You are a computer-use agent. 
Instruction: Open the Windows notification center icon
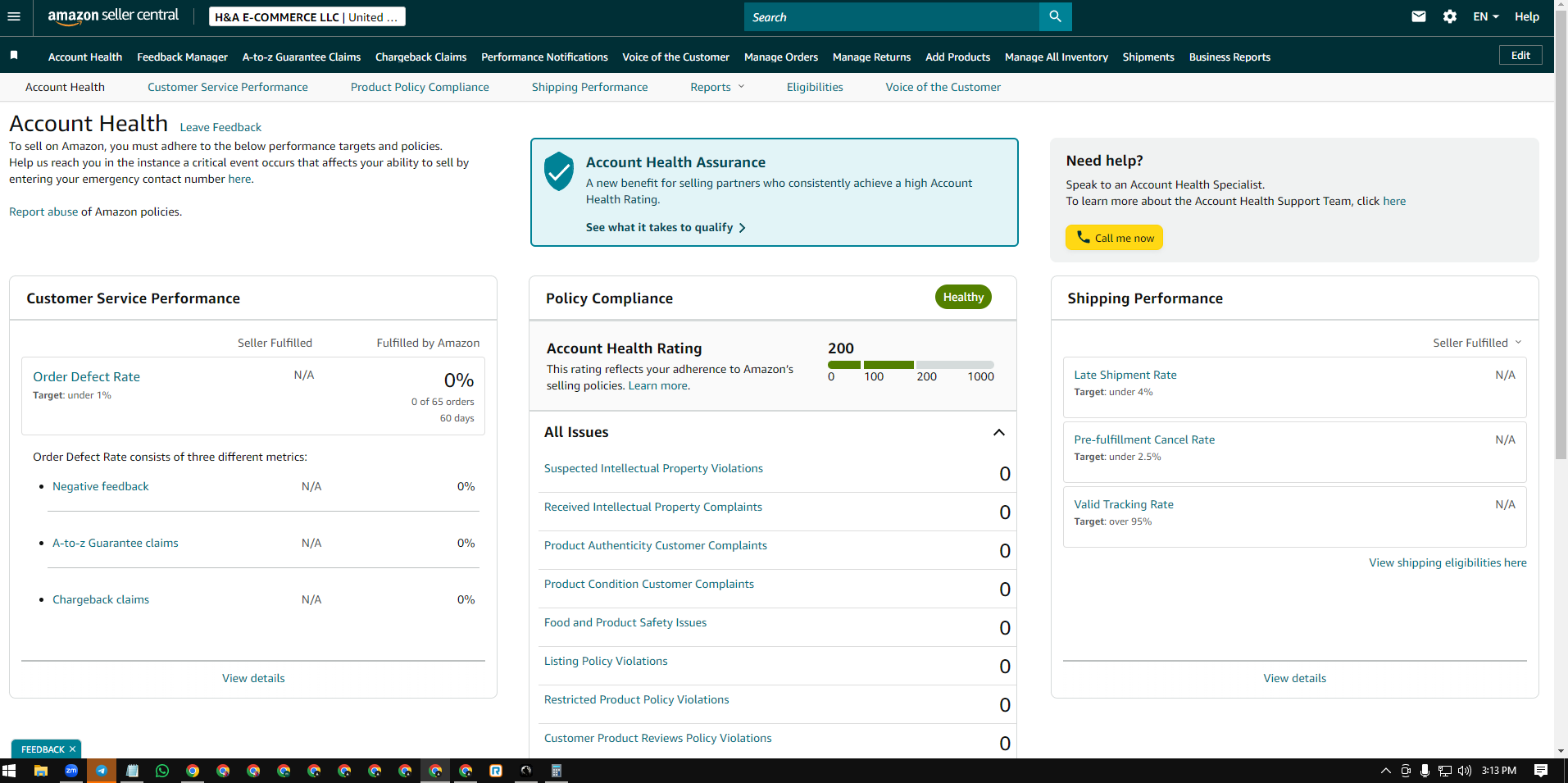pyautogui.click(x=1541, y=771)
